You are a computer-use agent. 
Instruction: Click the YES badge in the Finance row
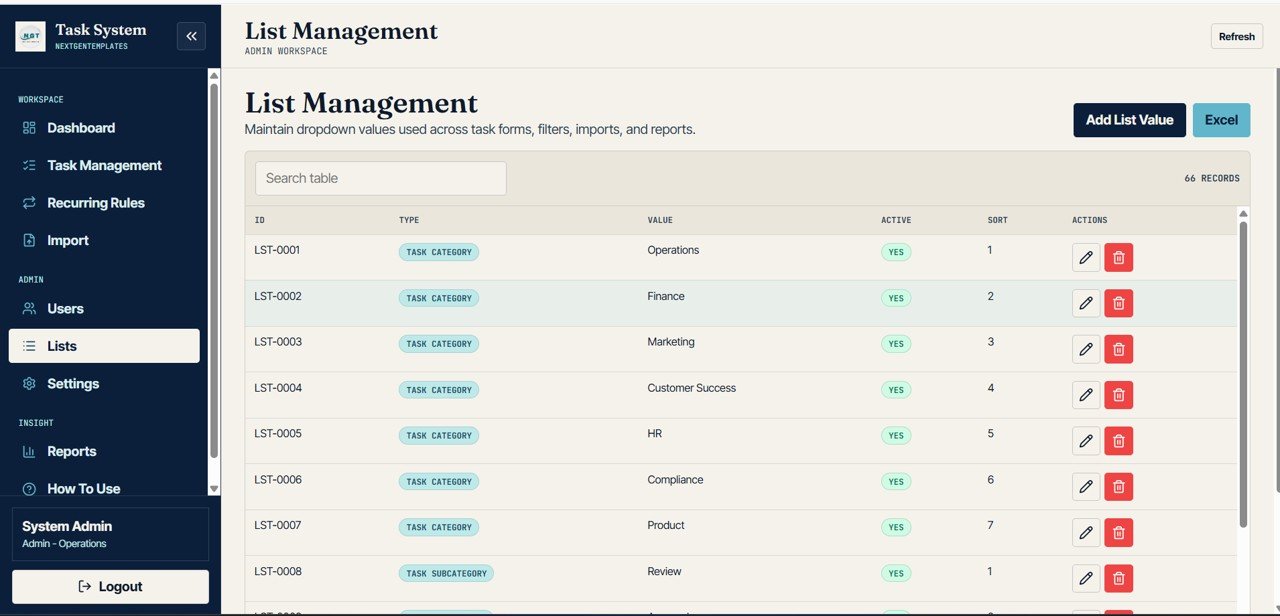tap(896, 298)
